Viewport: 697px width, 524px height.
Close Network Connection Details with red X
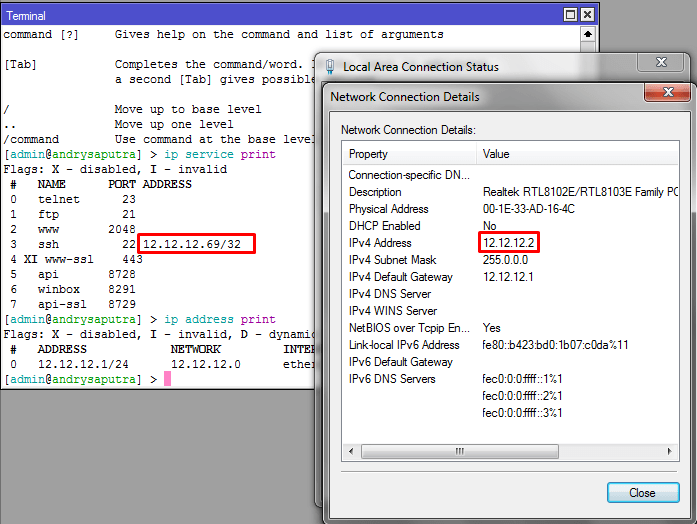668,95
